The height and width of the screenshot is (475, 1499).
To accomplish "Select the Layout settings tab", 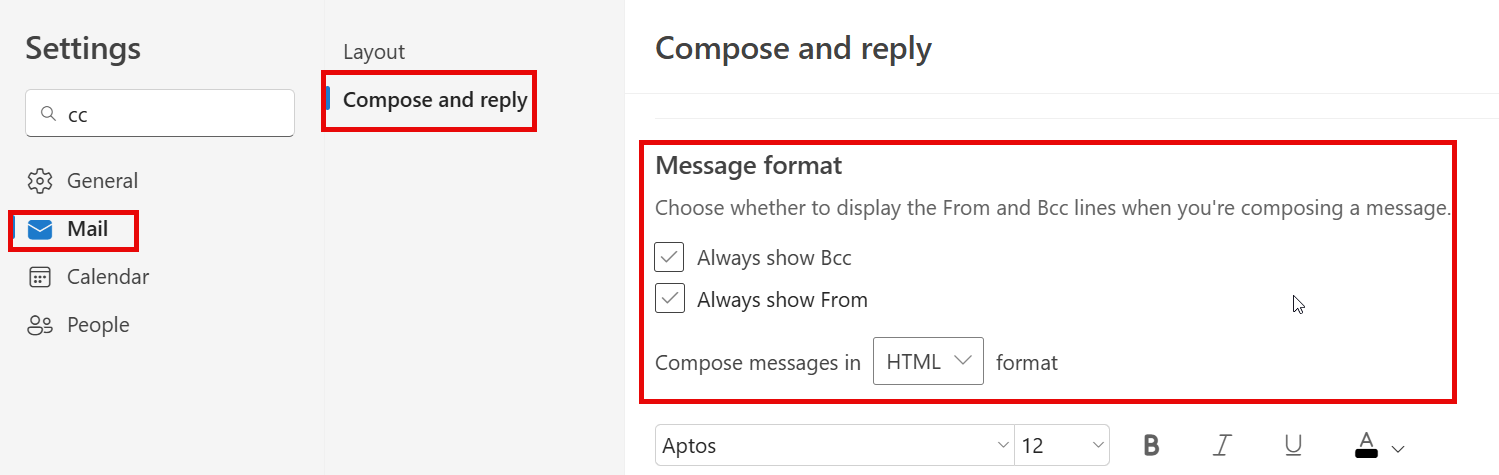I will [x=374, y=52].
